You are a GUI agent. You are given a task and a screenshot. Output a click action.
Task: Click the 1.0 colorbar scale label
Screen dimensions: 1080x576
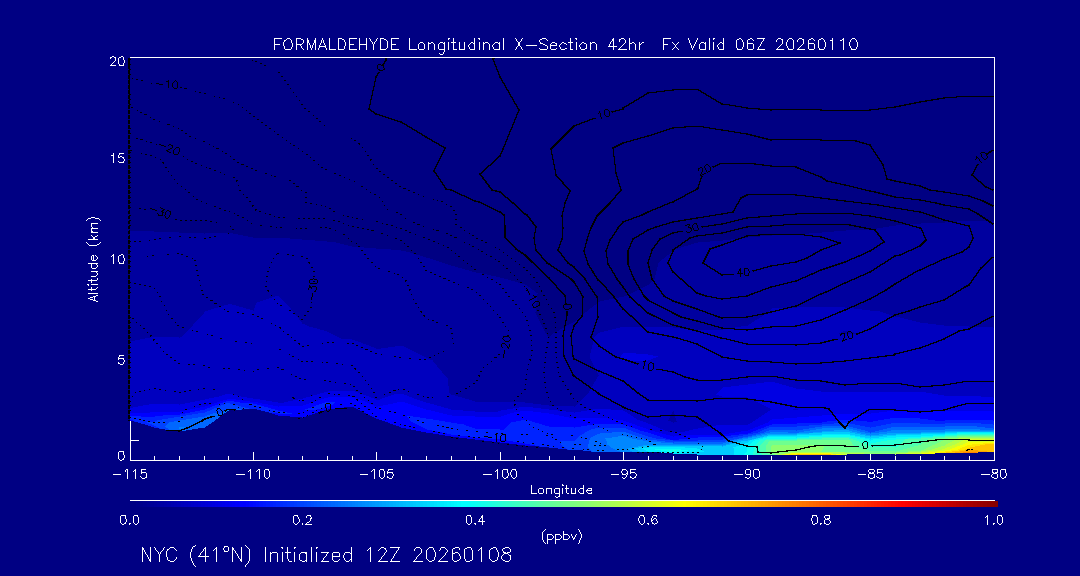pos(993,520)
